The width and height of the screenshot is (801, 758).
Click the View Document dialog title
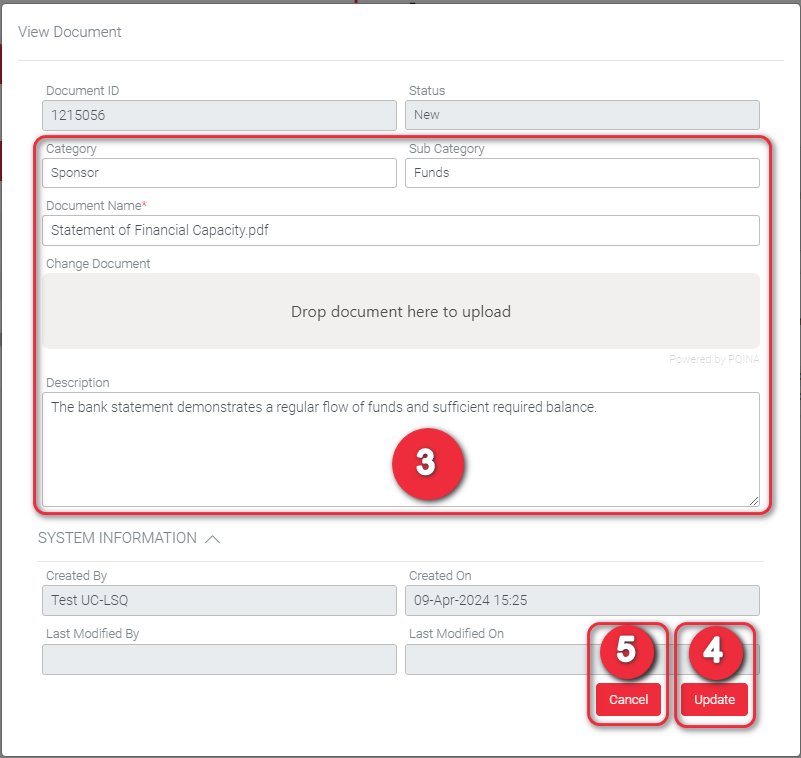pos(70,32)
